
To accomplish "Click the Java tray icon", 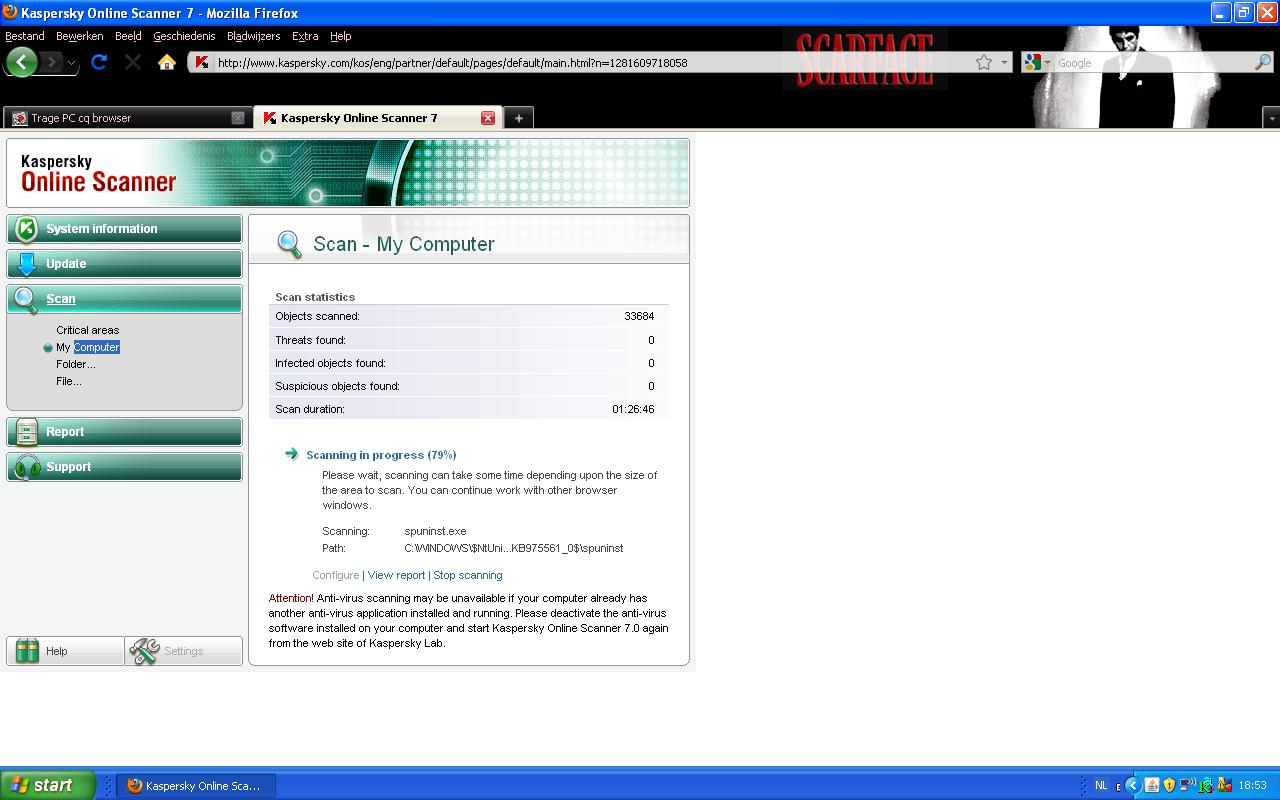I will [x=1152, y=786].
